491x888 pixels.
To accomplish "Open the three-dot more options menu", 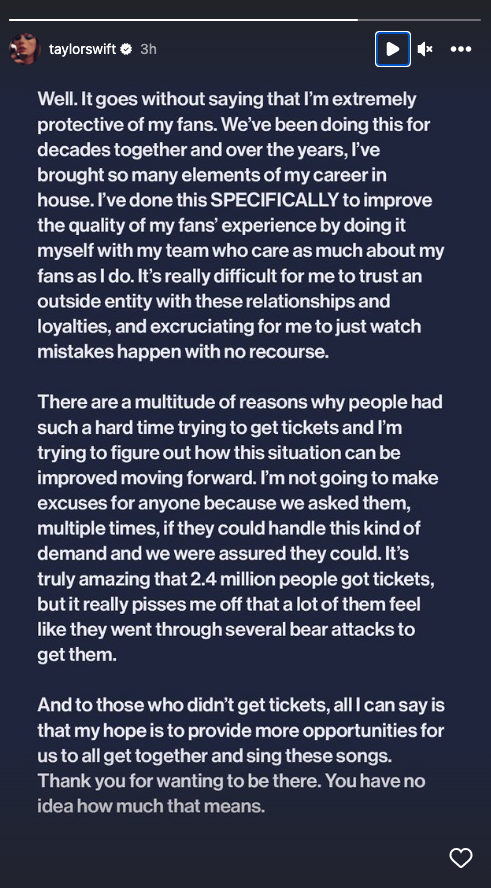I will (x=461, y=49).
